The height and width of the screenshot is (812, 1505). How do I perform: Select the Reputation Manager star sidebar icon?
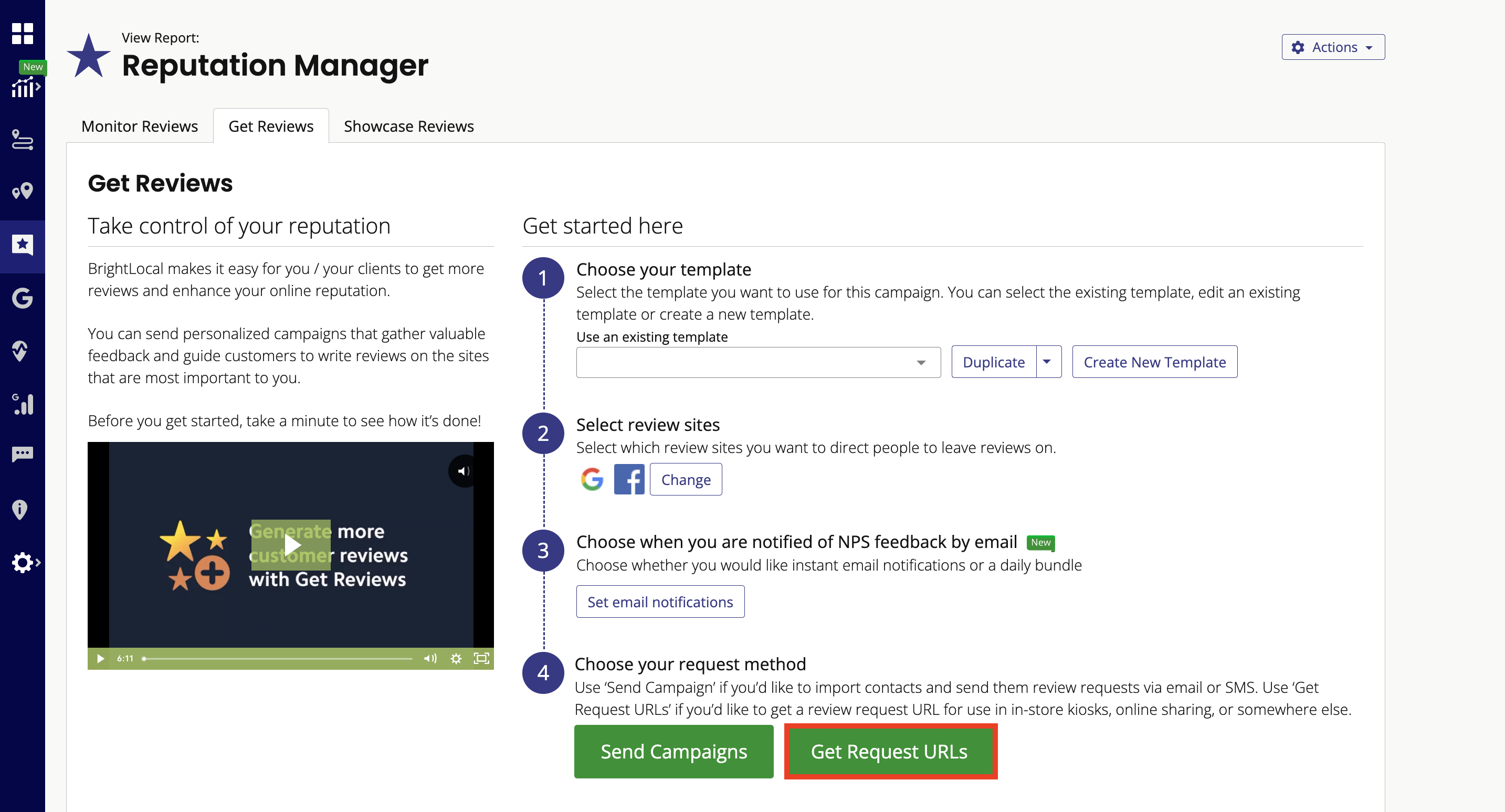22,244
